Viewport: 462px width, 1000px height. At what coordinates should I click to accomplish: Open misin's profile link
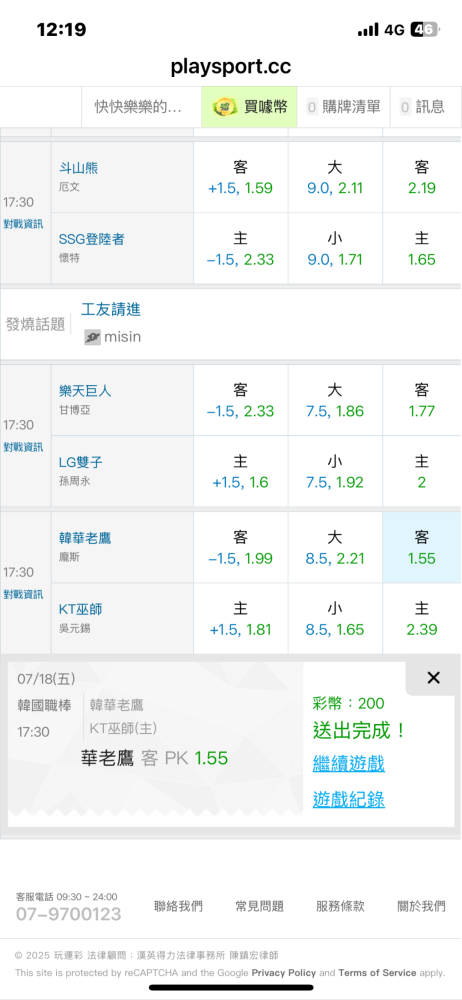(x=123, y=337)
